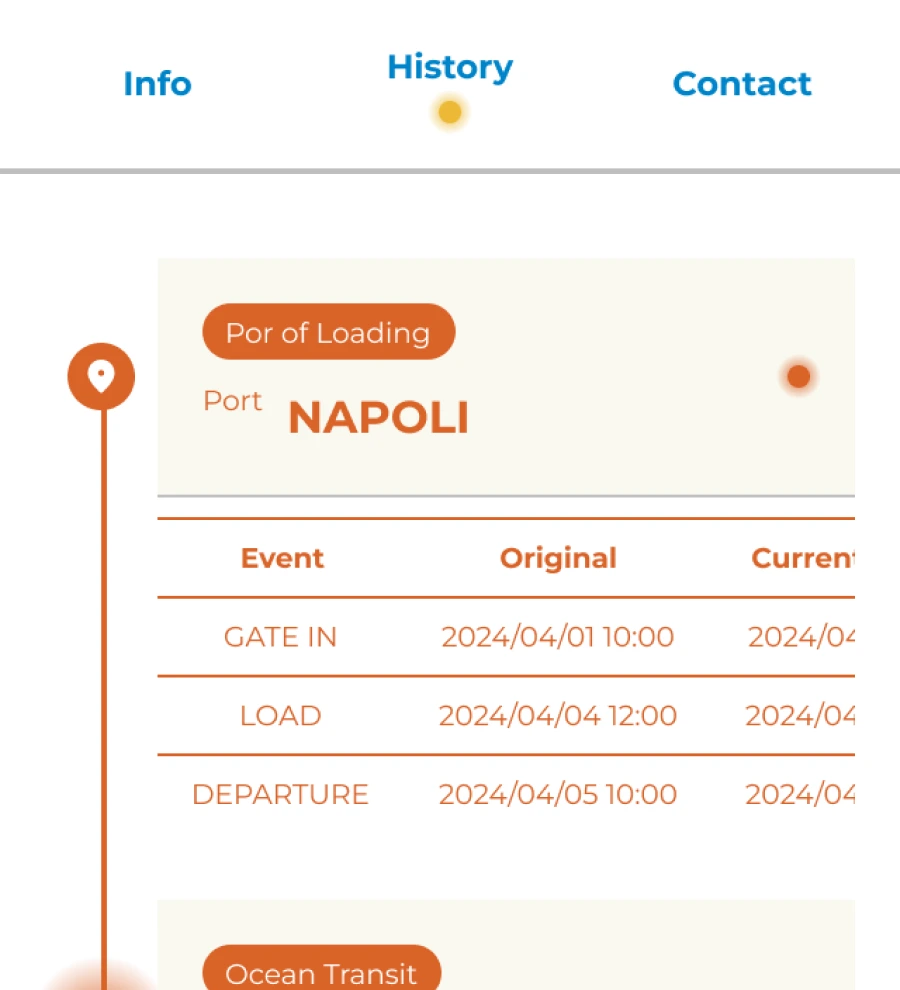Click the vertical orange timeline line
This screenshot has height=990, width=900.
point(103,650)
